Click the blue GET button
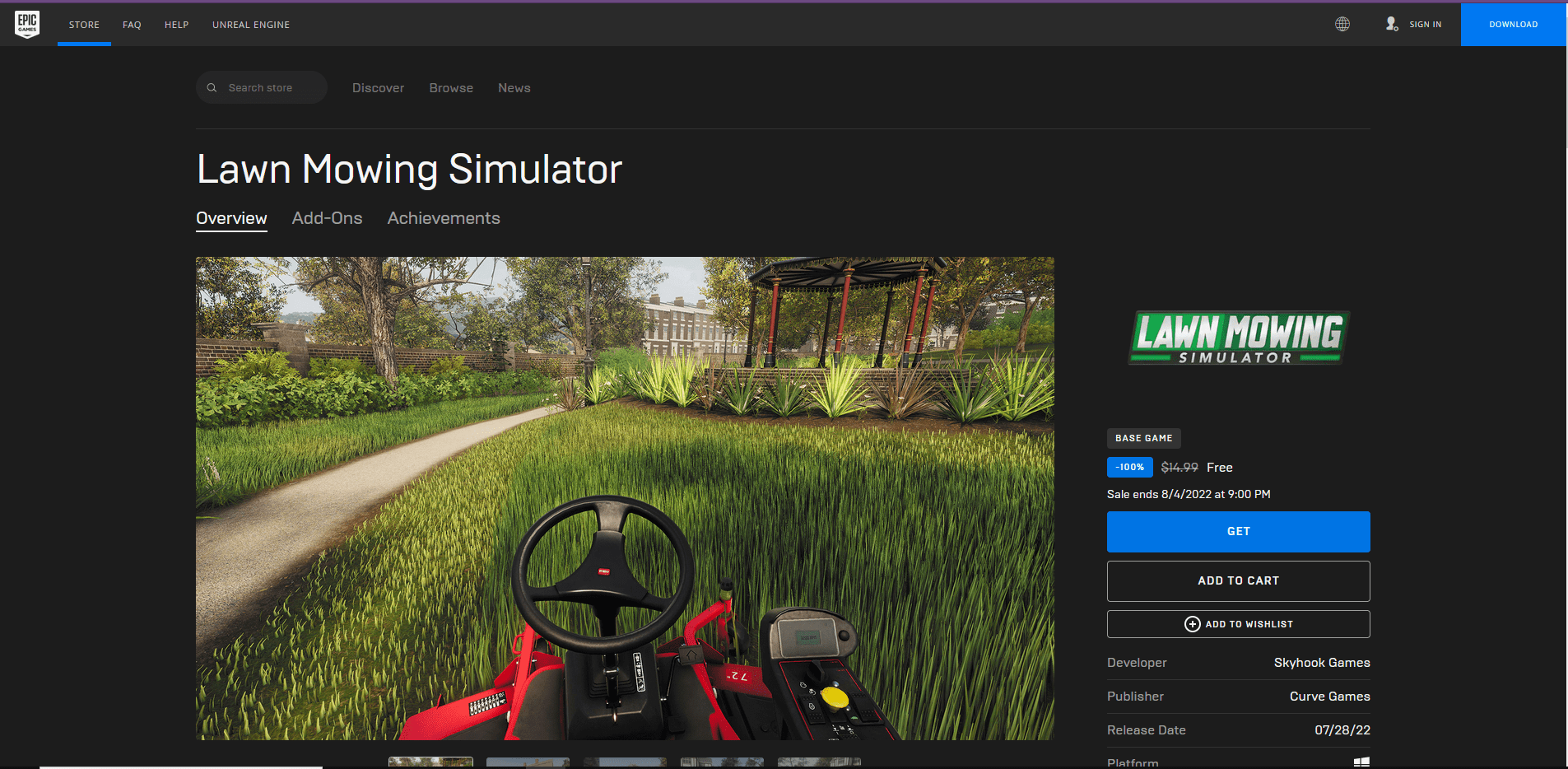Image resolution: width=1568 pixels, height=769 pixels. pos(1239,532)
